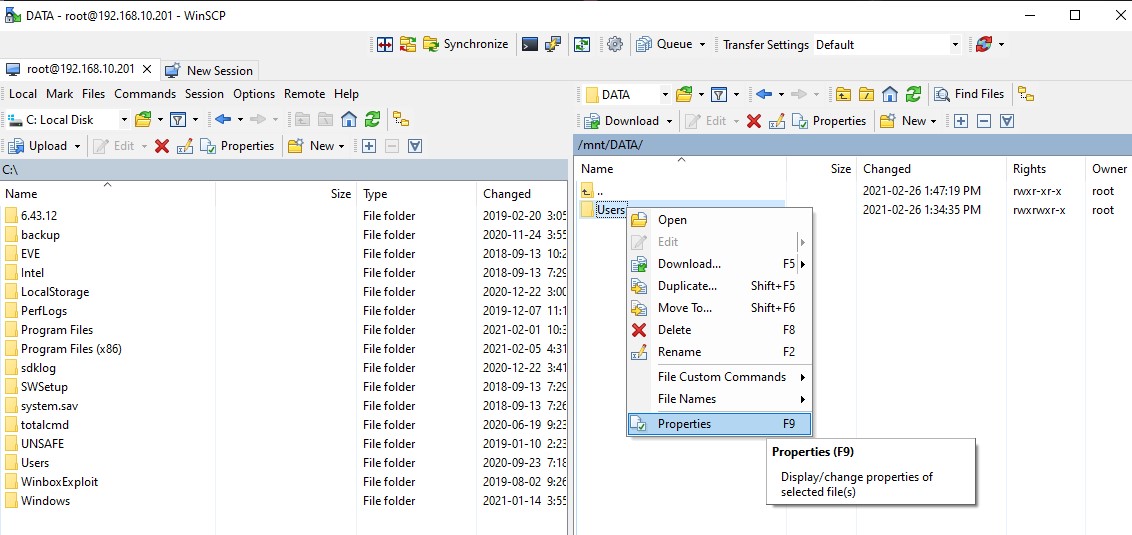
Task: Click the local select files plus icon
Action: tap(369, 146)
